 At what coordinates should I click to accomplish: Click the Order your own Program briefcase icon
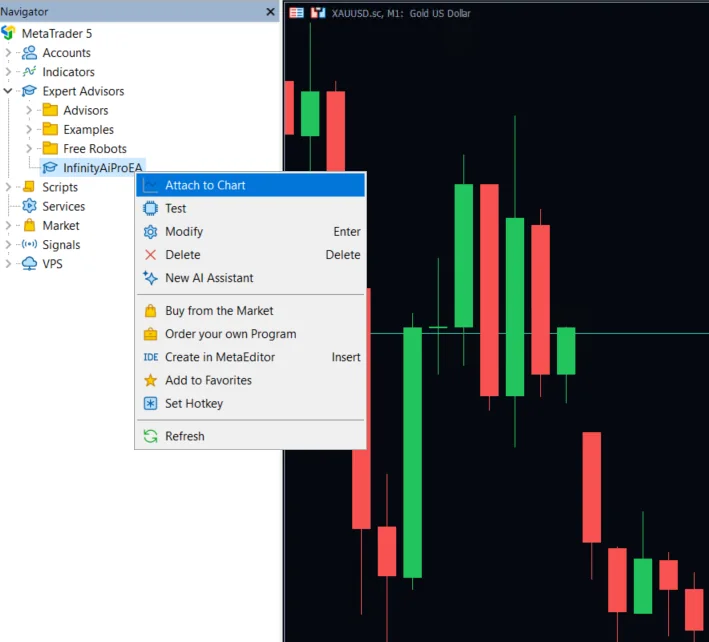(150, 334)
